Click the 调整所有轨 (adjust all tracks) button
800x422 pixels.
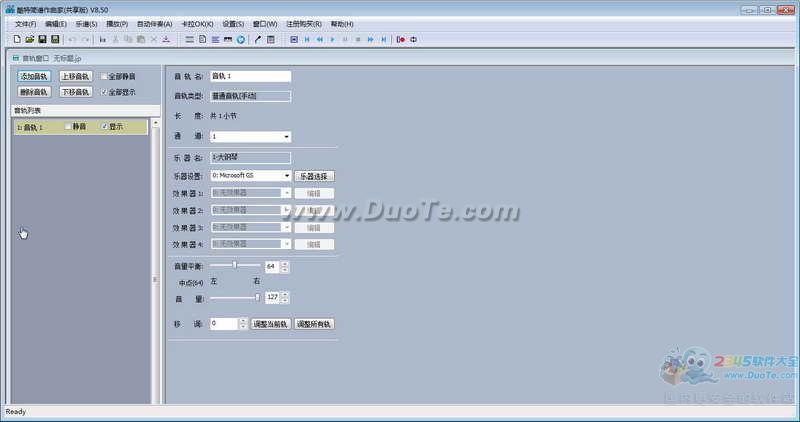tap(315, 324)
